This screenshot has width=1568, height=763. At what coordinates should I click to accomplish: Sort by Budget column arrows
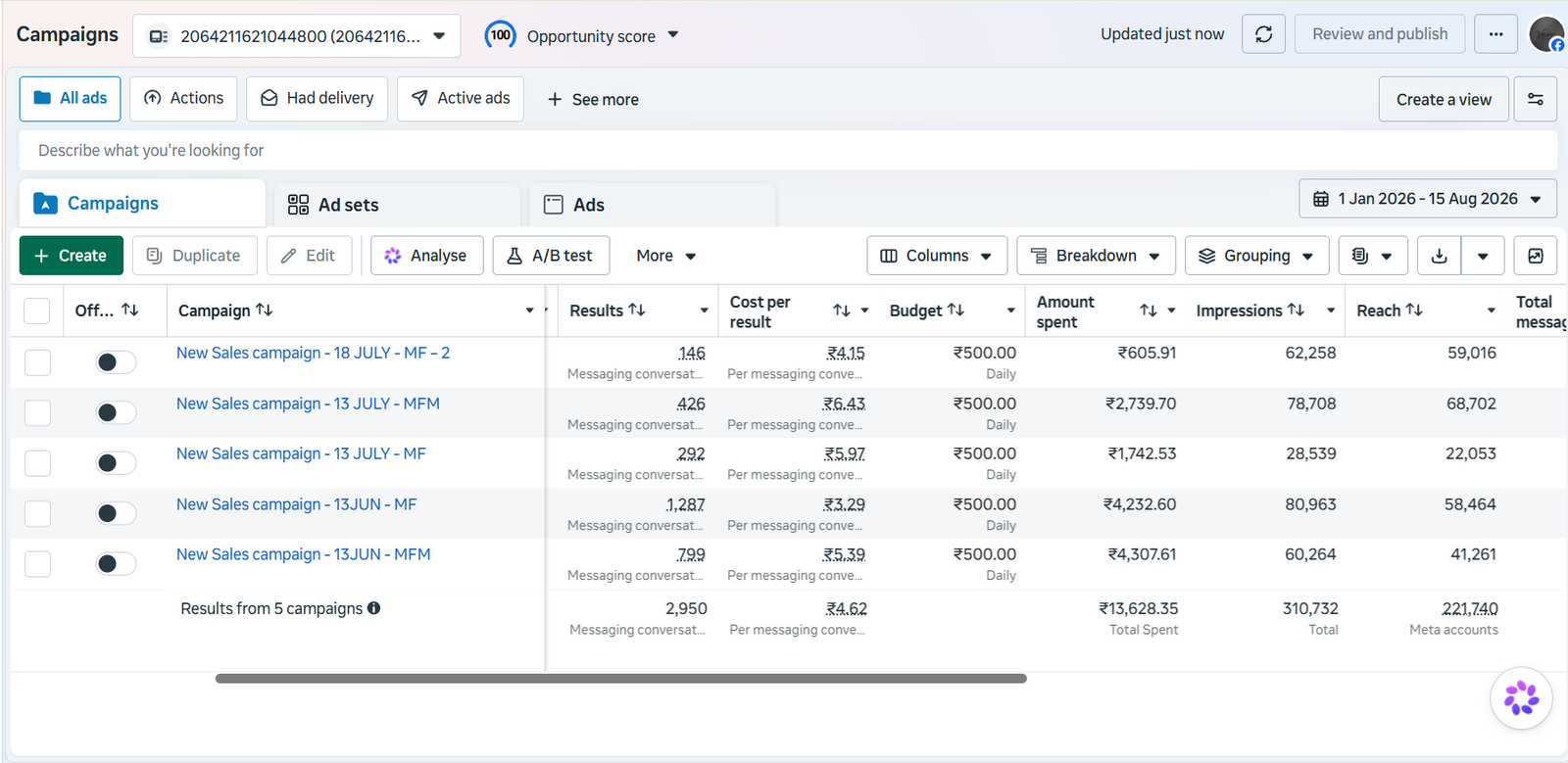[955, 310]
